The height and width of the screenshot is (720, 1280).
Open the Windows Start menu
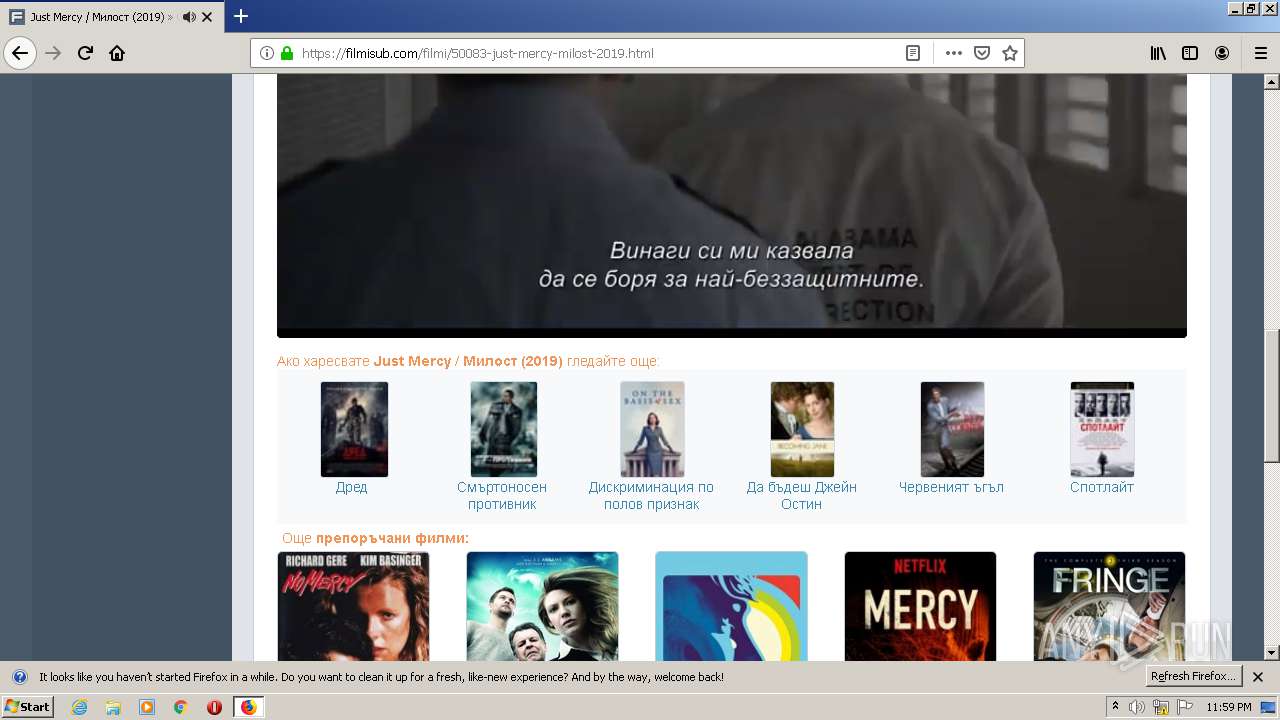[28, 707]
